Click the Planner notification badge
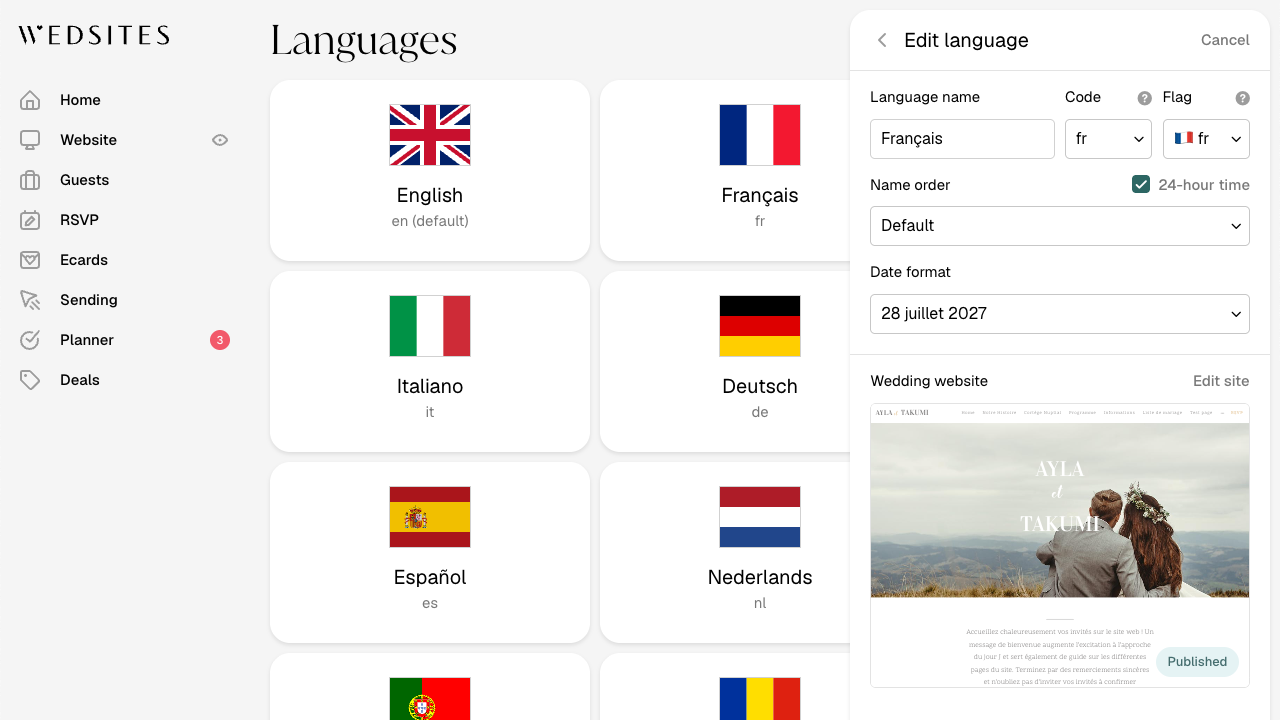Viewport: 1280px width, 720px height. pyautogui.click(x=220, y=340)
